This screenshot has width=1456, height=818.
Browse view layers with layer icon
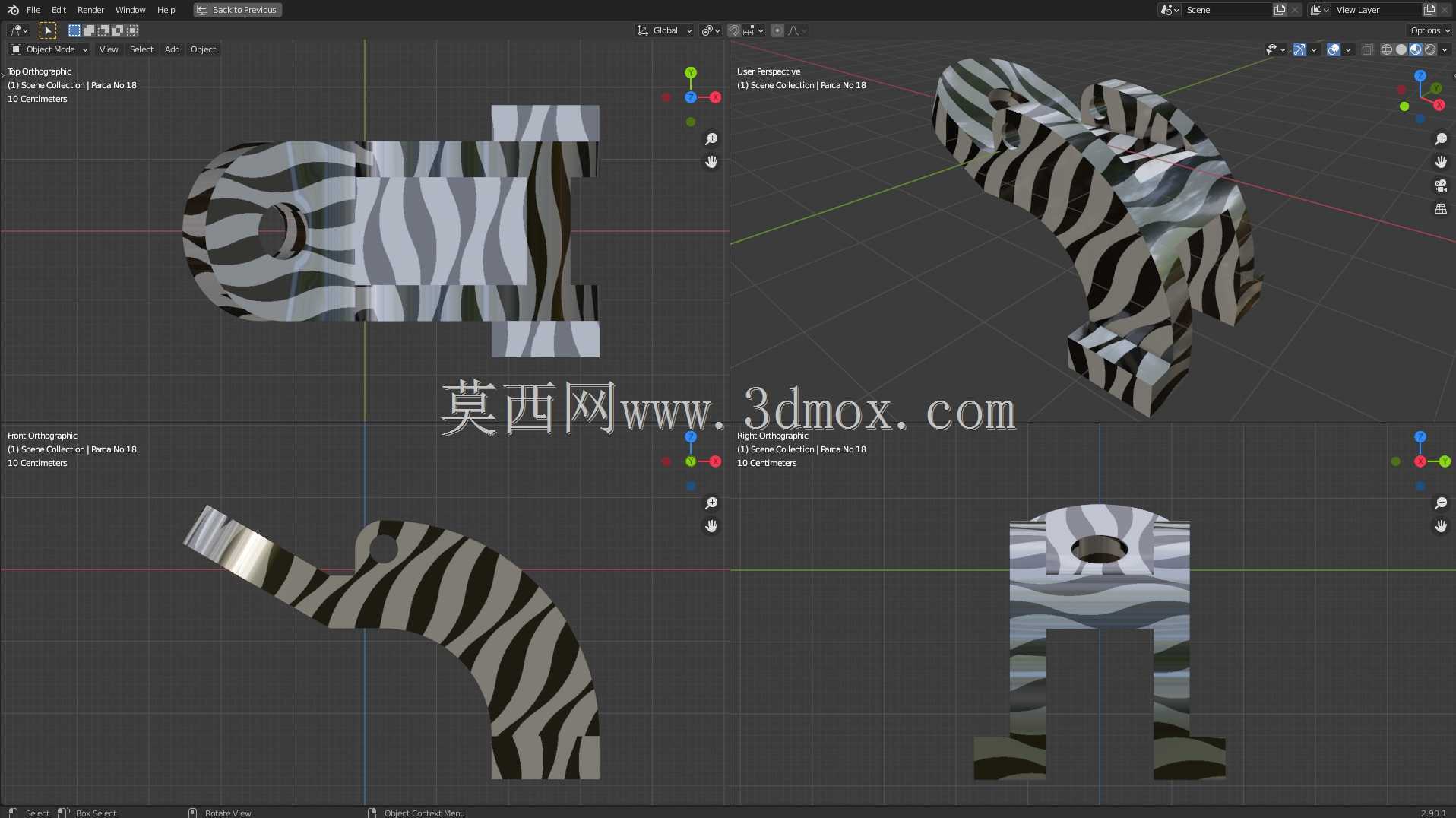(1319, 10)
